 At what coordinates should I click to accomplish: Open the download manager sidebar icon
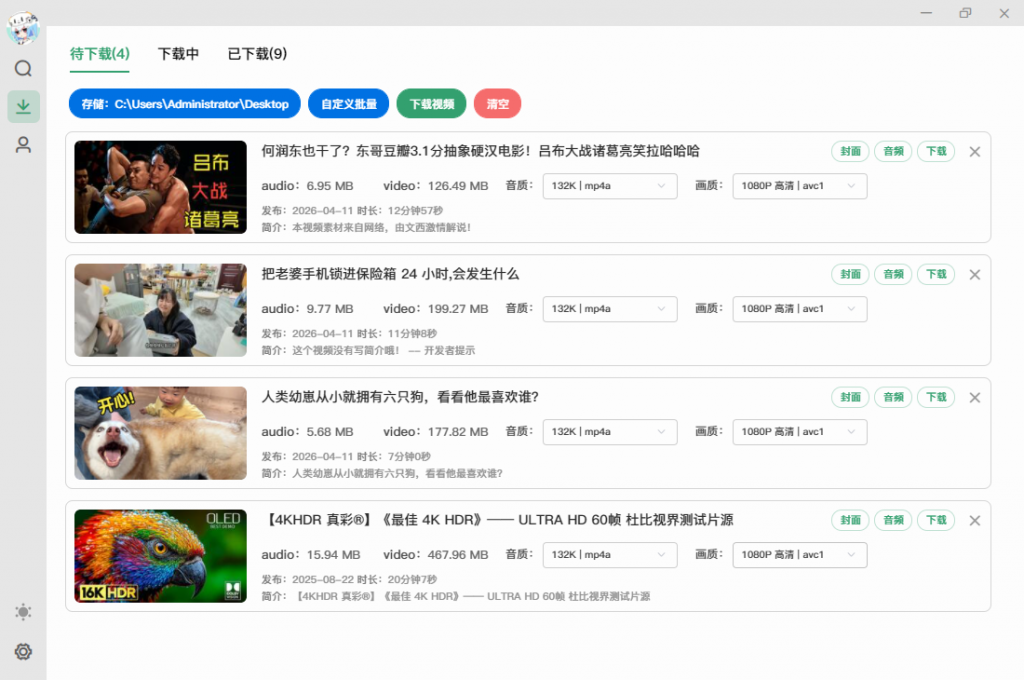point(24,106)
